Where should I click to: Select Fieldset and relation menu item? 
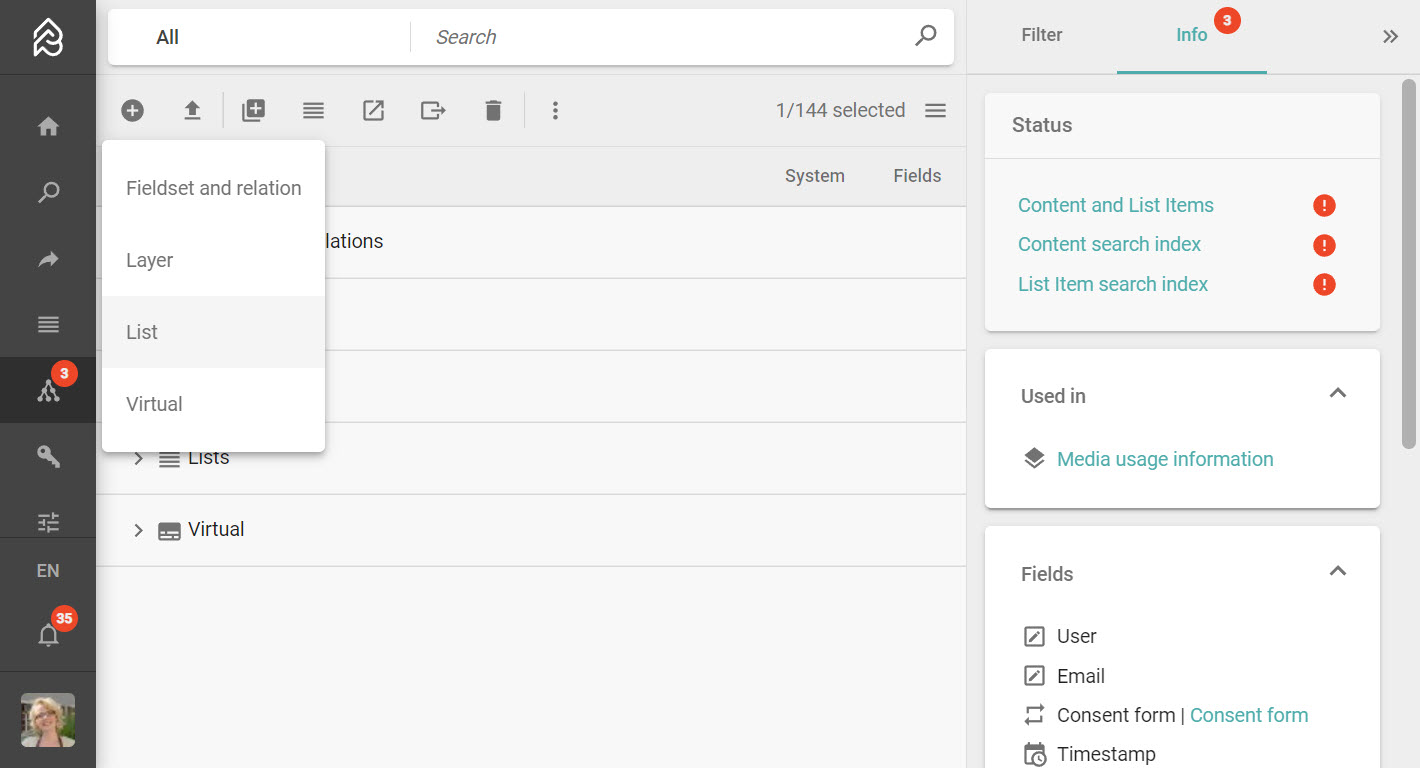[213, 188]
